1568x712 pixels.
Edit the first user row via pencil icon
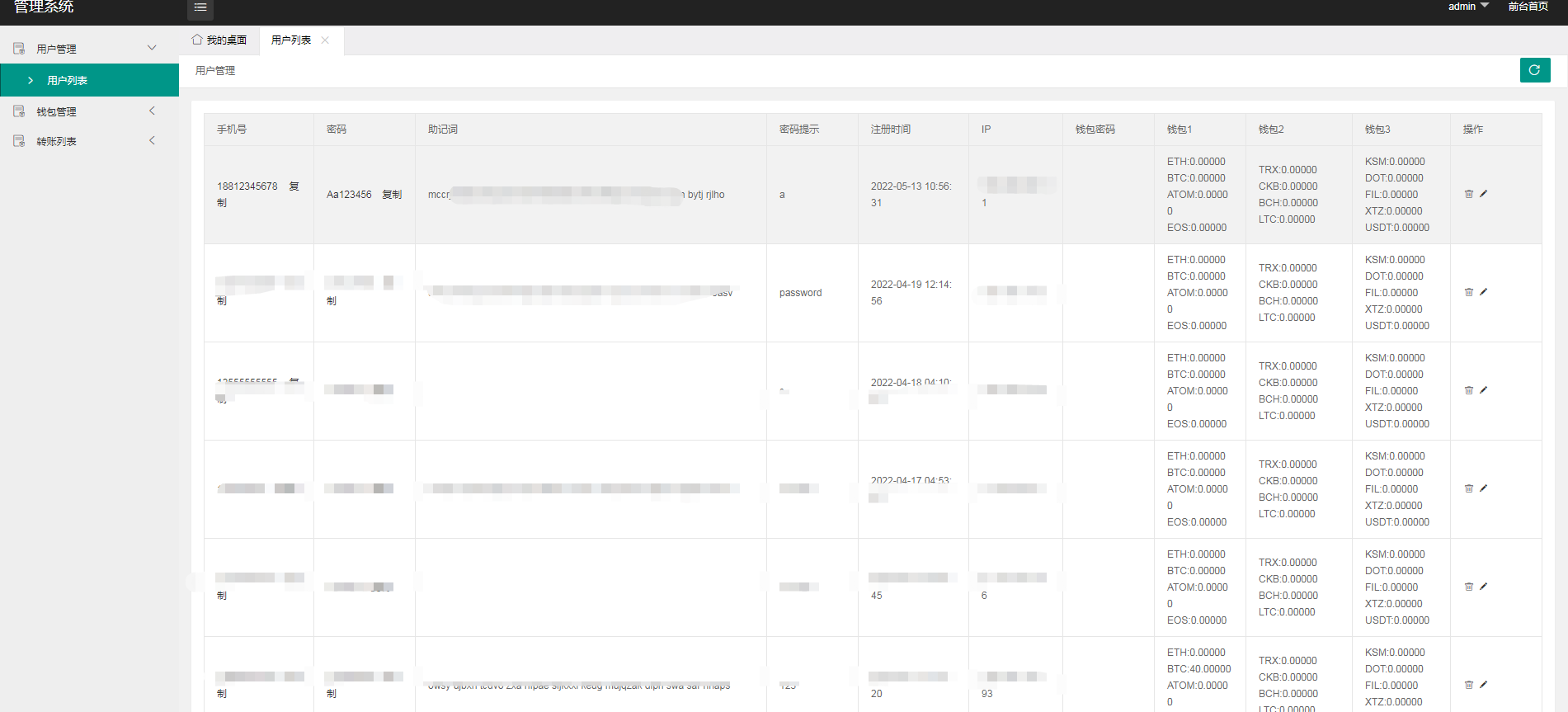click(1484, 194)
